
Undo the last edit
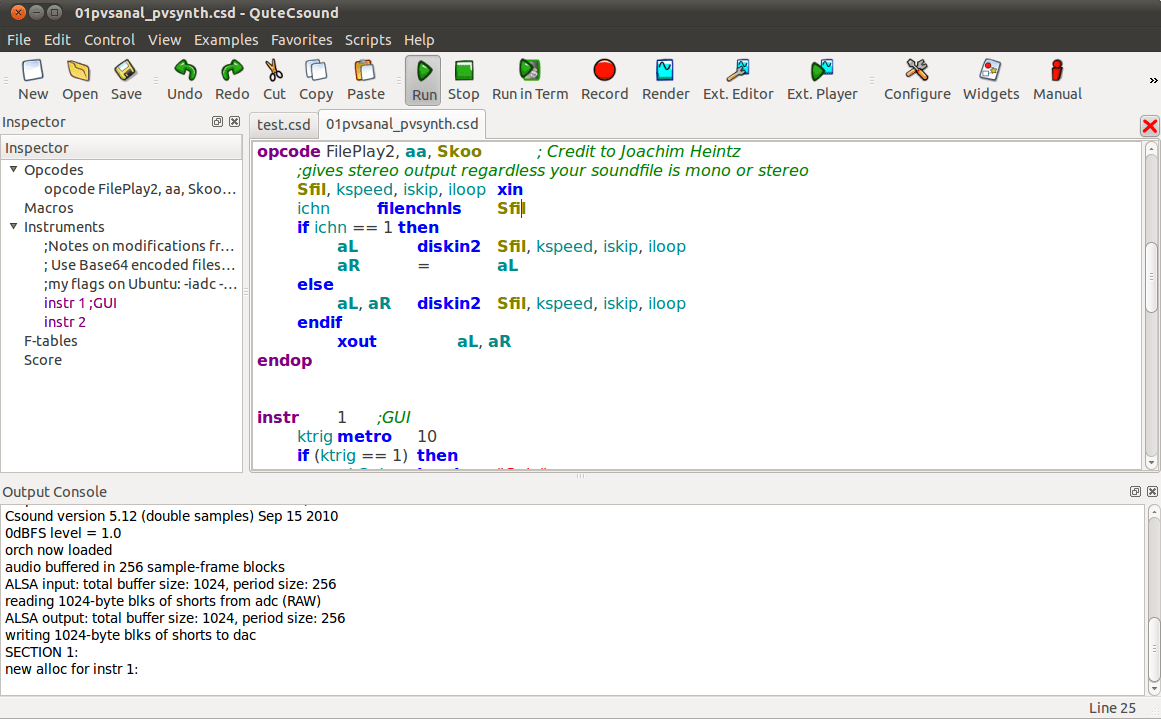[184, 80]
